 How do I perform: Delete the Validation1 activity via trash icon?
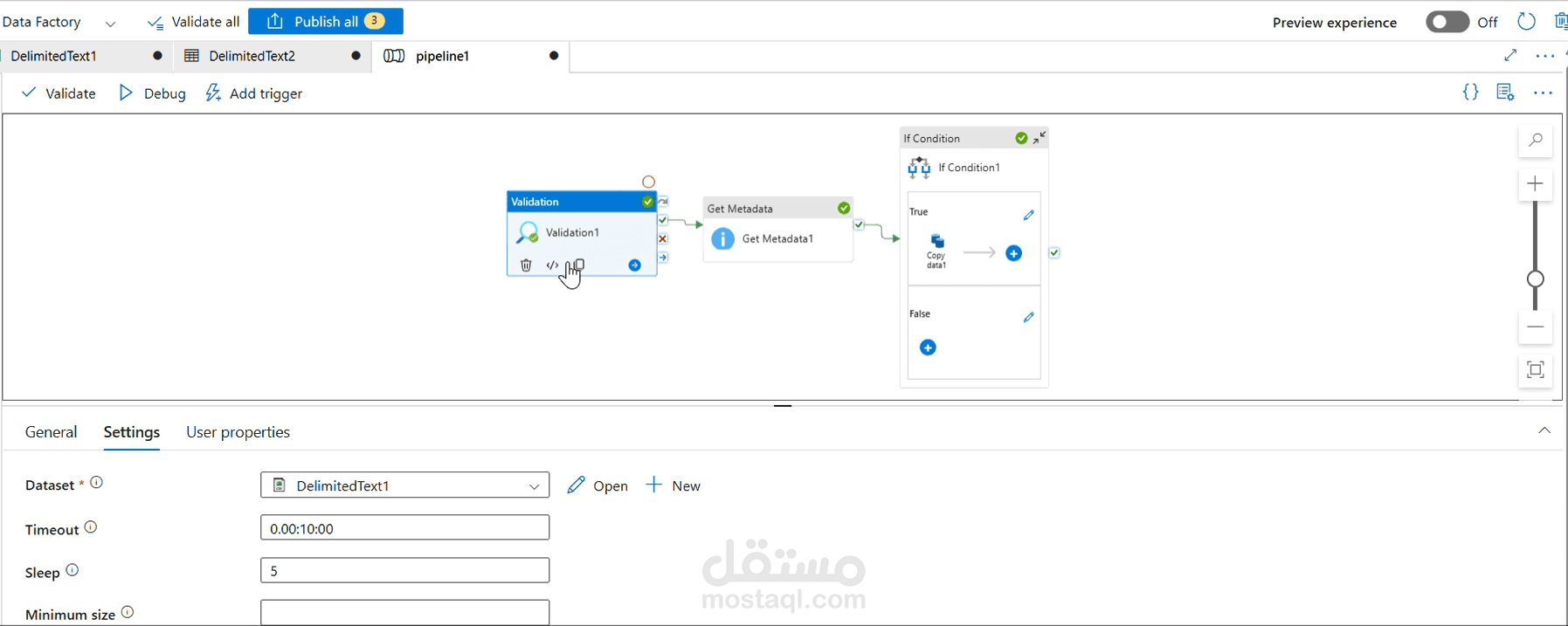tap(526, 265)
